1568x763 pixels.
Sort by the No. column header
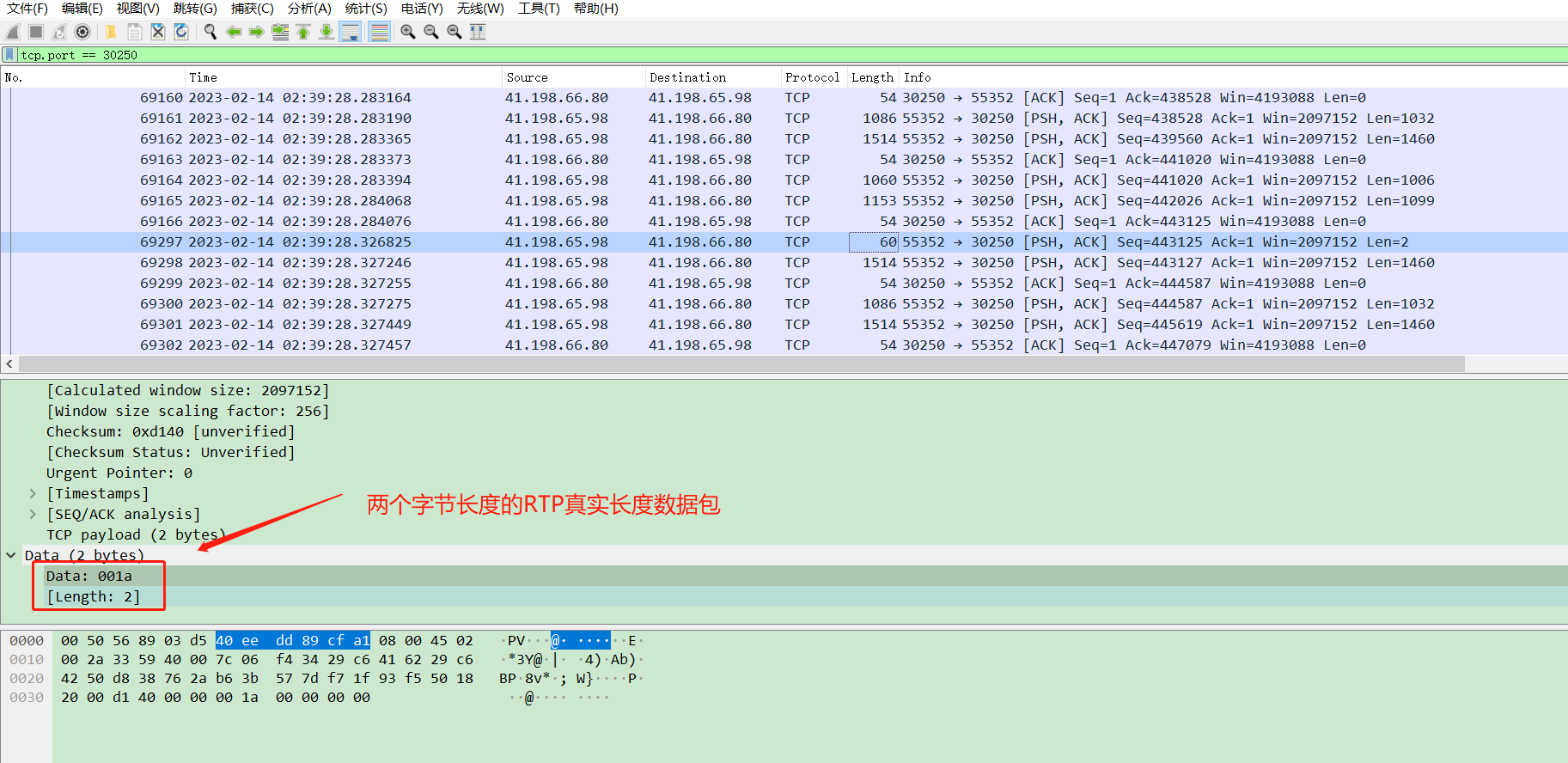pos(93,77)
